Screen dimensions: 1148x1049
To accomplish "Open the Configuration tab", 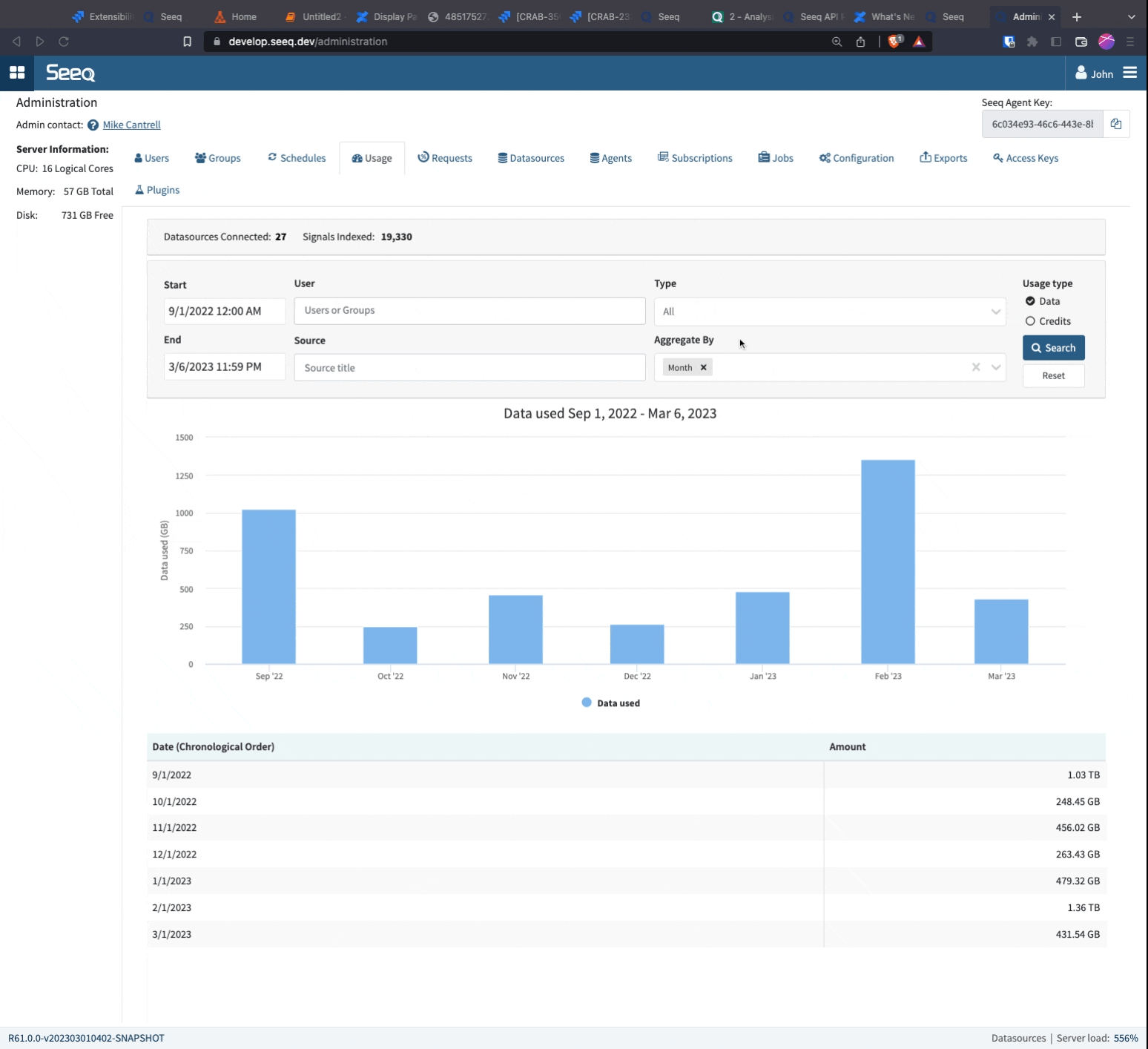I will click(857, 158).
